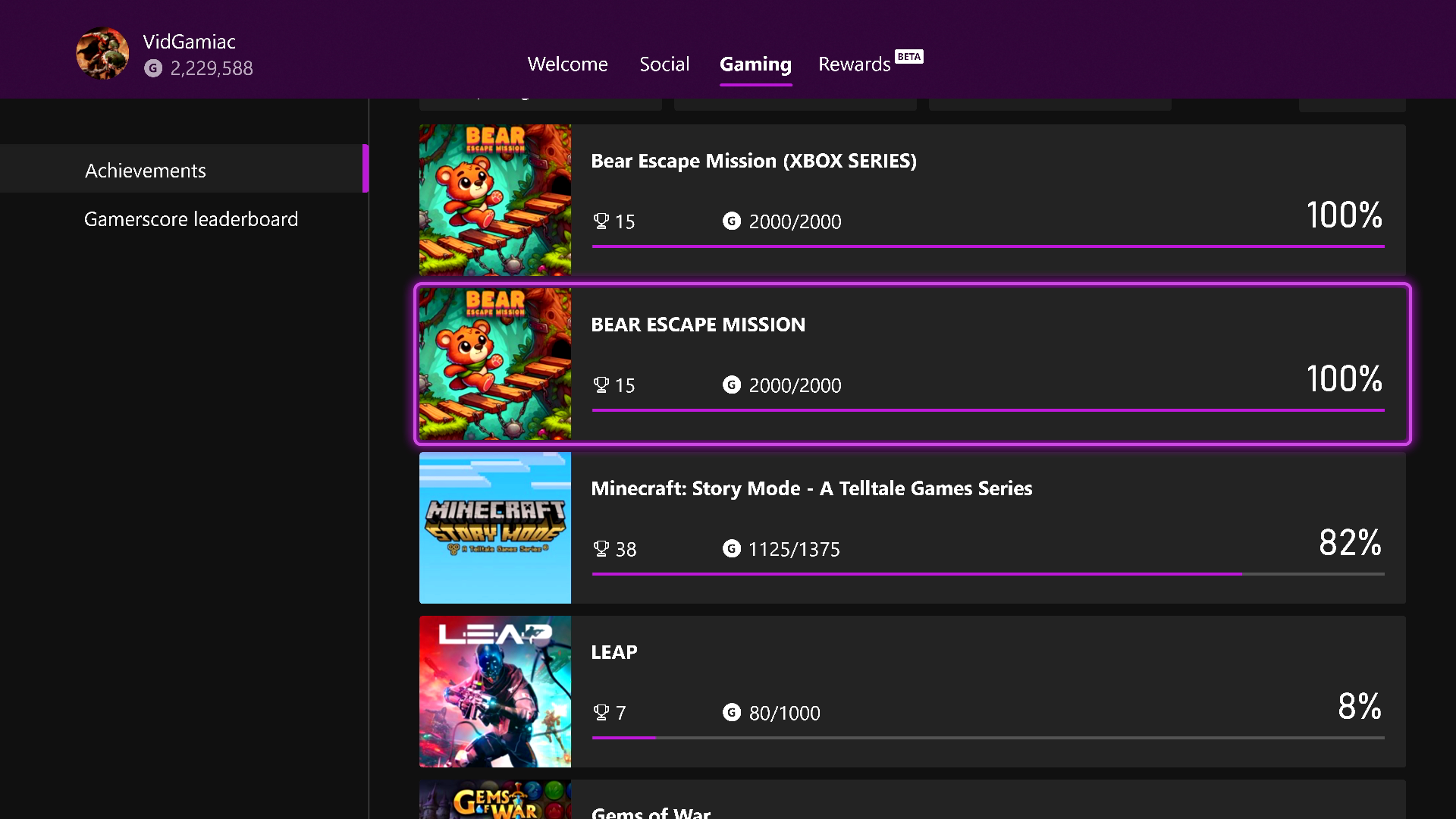Screen dimensions: 1456x819
Task: Click 2000/2000 on the highlighted BEAR ESCAPE MISSION card
Action: (x=795, y=385)
